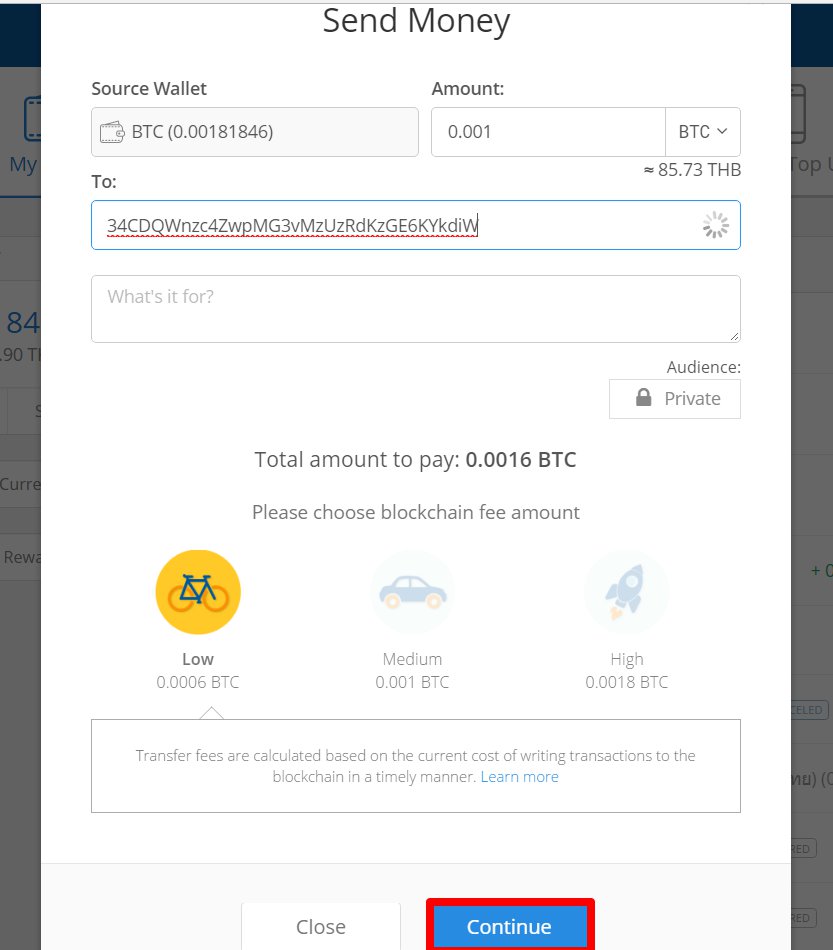Click the Total amount to pay text
Screen dimensions: 833x950
tap(416, 460)
